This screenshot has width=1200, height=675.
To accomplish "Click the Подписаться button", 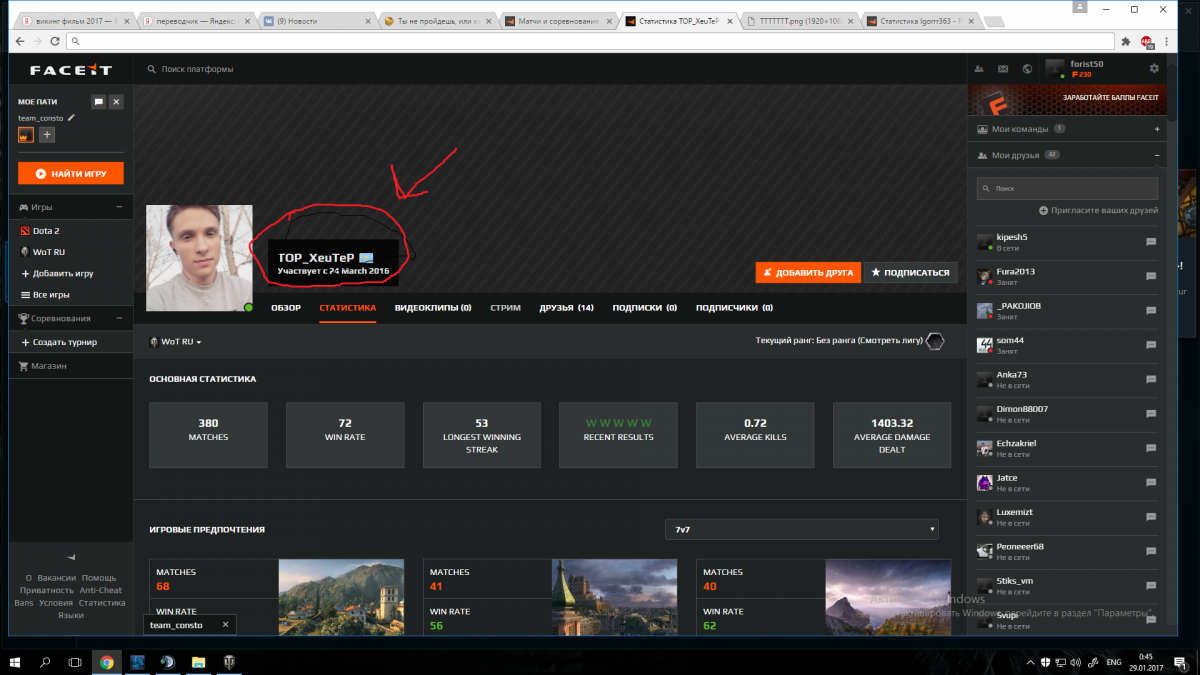I will pos(910,272).
